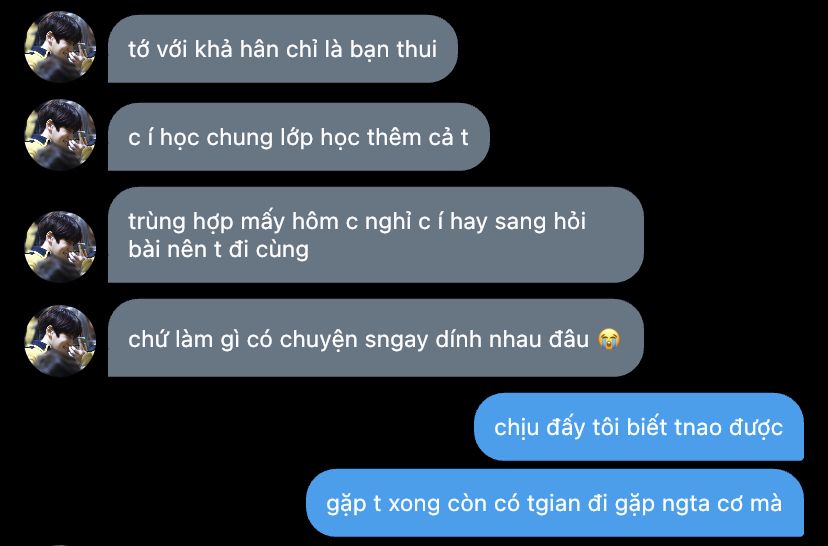
Task: Tap the 'chứ làm gì có chuyện sngay' bubble
Action: point(375,338)
